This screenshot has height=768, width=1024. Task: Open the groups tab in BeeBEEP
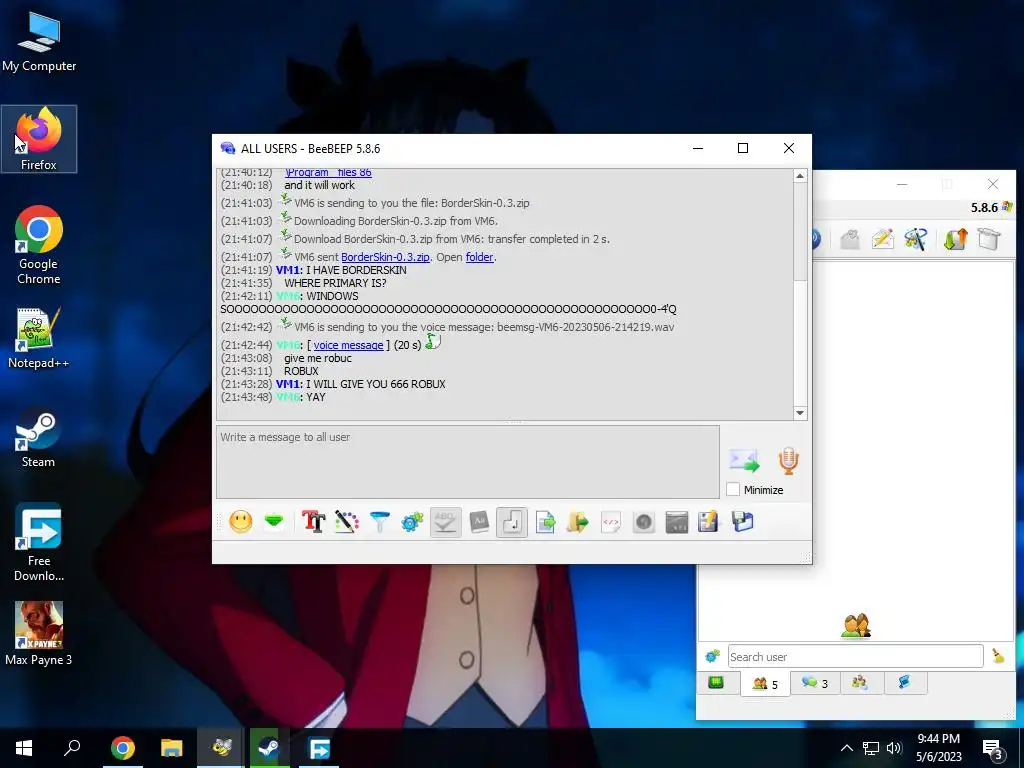pyautogui.click(x=859, y=682)
